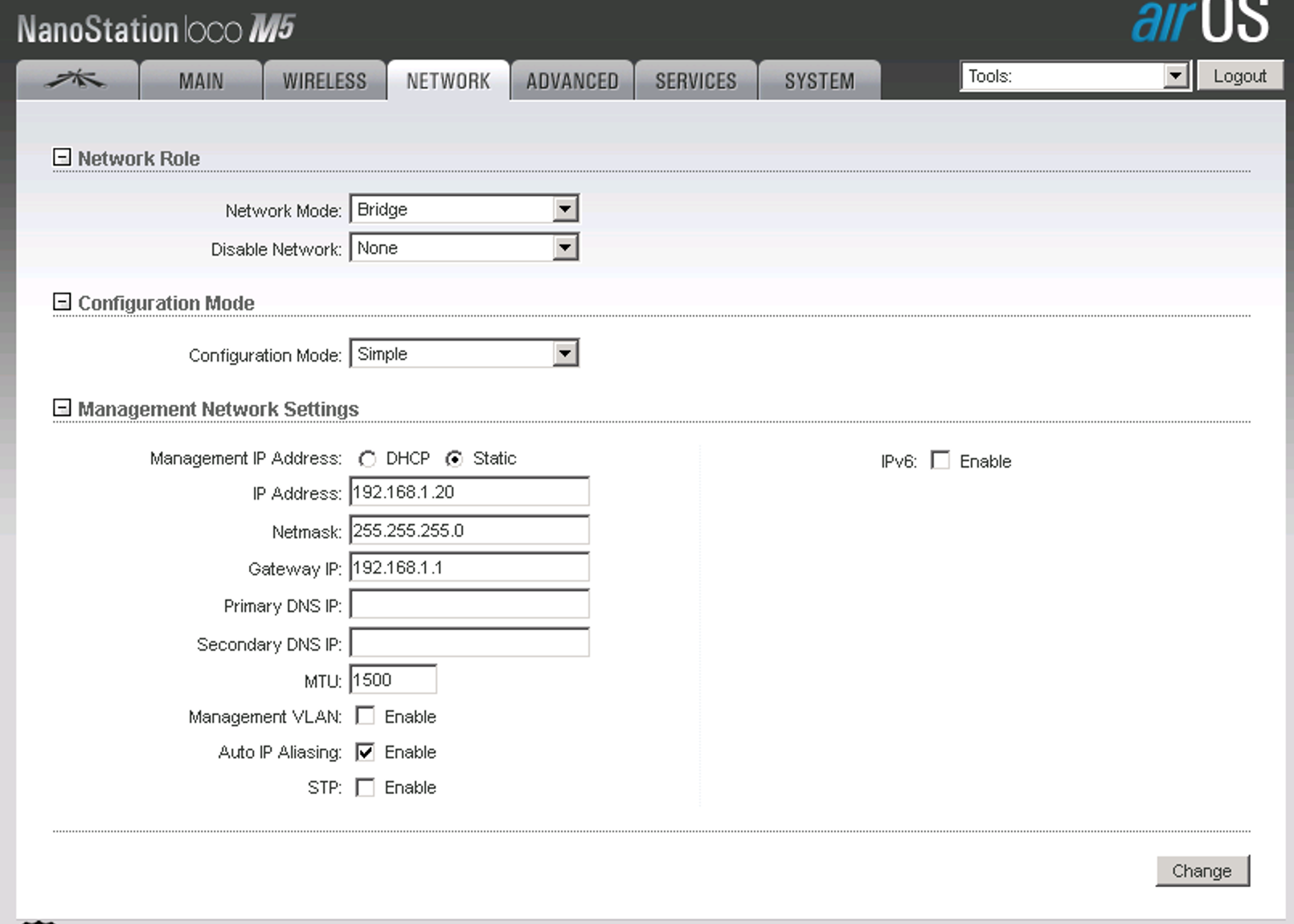Open the Ubiquiti logo tab
The height and width of the screenshot is (924, 1294).
pos(77,80)
